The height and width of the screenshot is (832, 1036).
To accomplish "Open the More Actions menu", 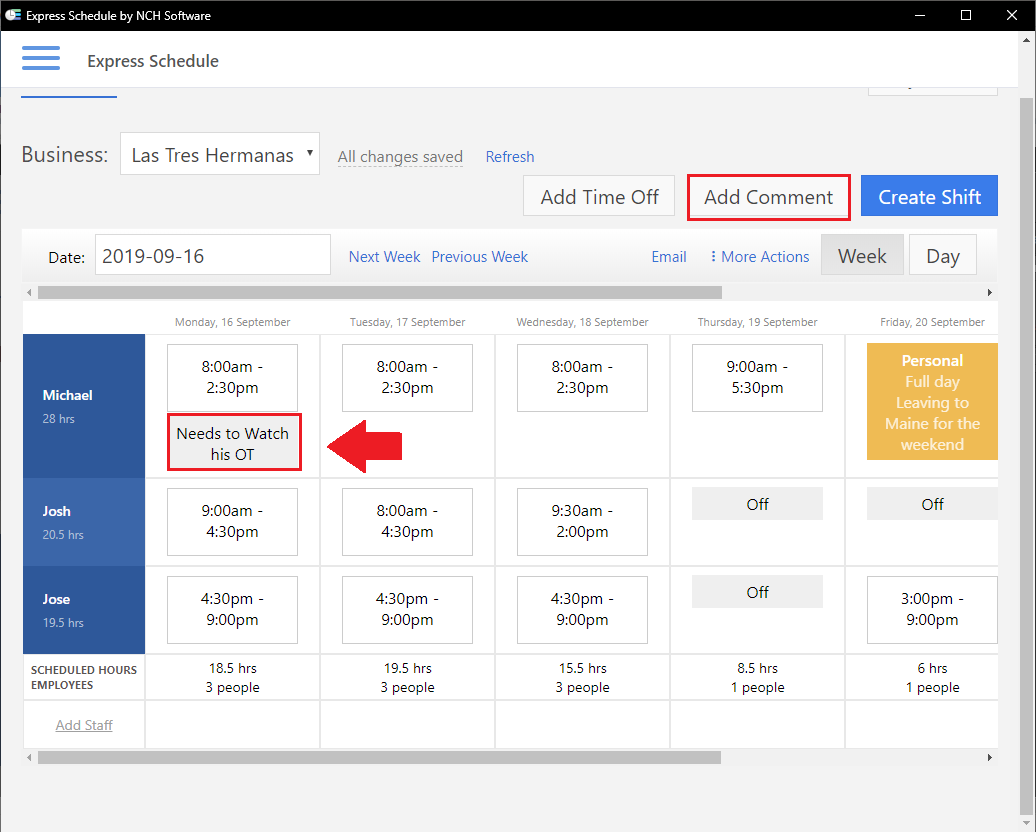I will click(x=758, y=256).
